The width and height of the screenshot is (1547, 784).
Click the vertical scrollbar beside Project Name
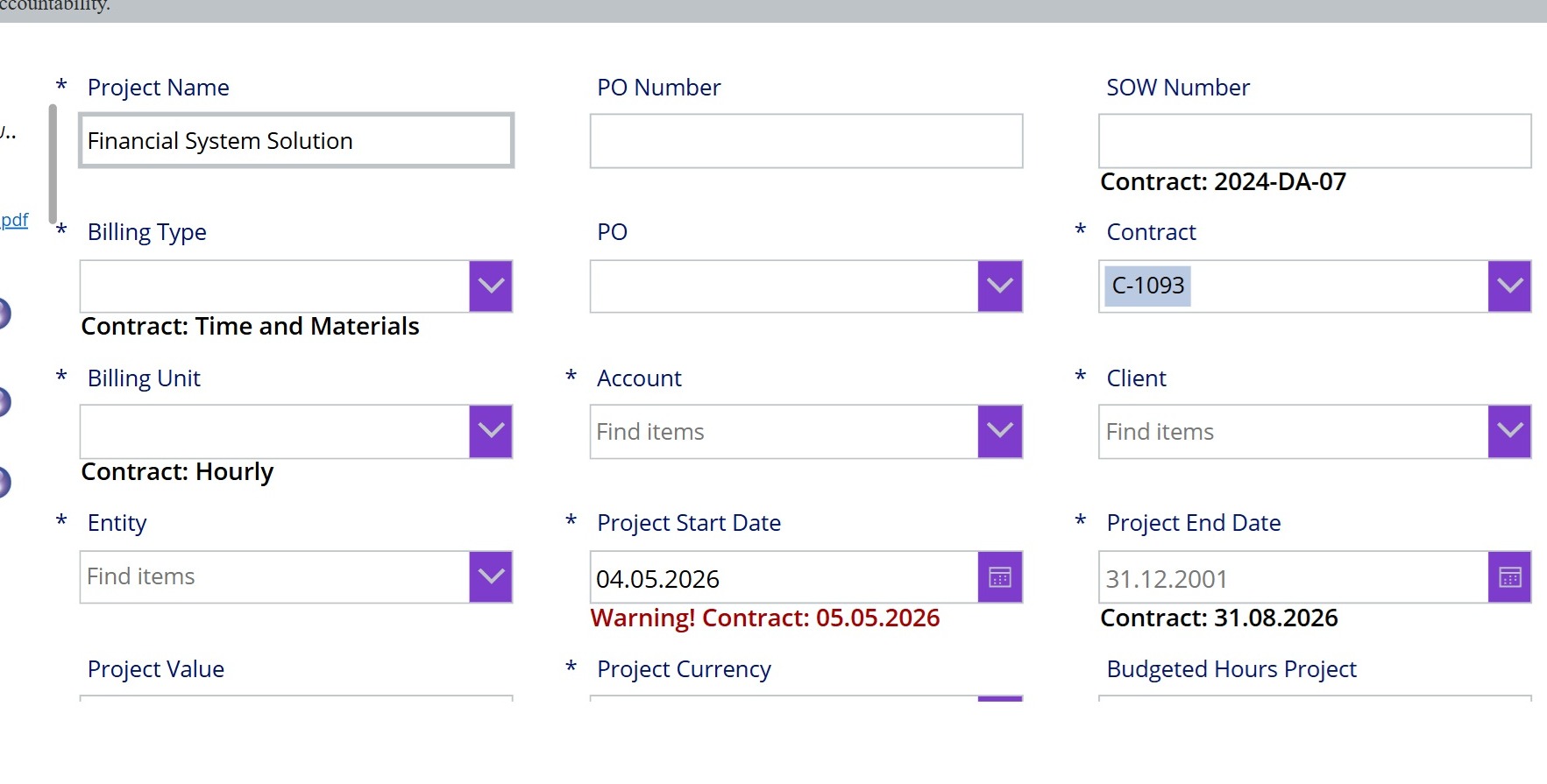(53, 164)
